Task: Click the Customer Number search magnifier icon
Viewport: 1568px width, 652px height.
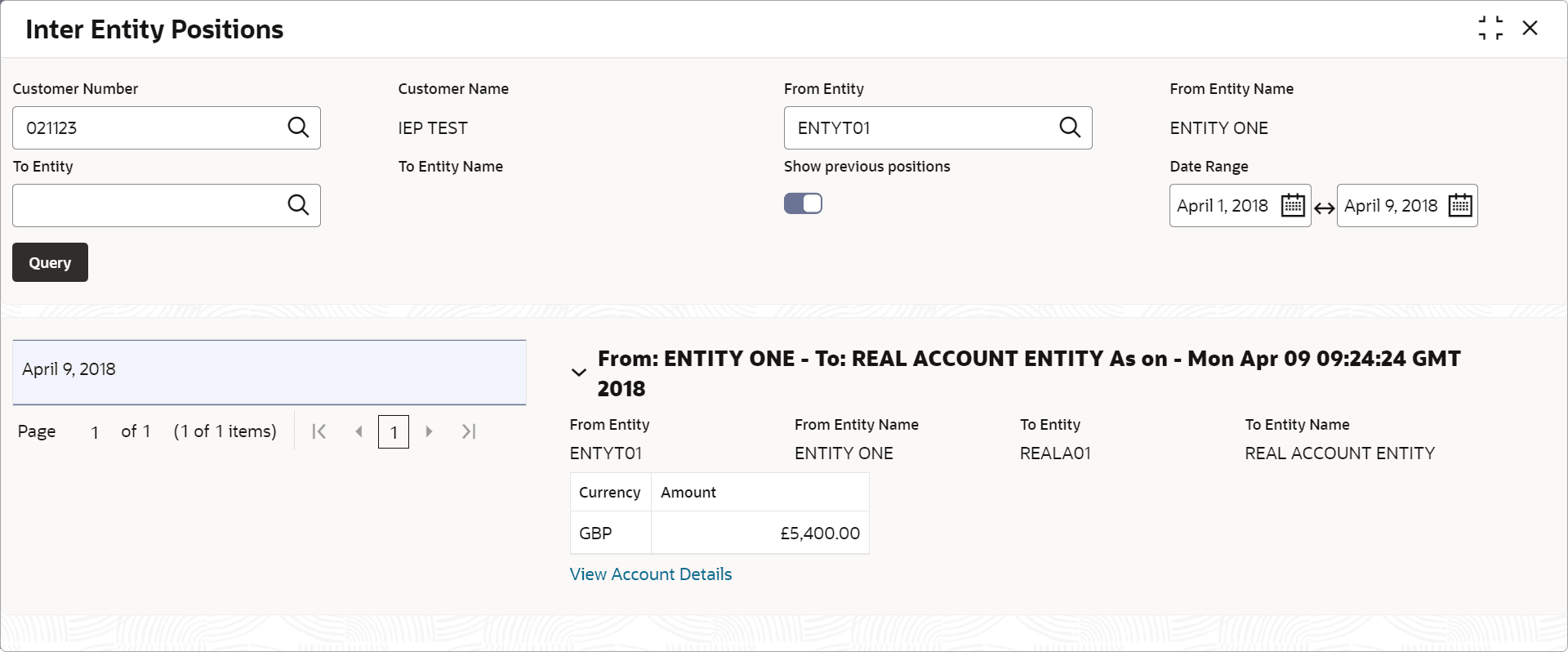Action: 298,127
